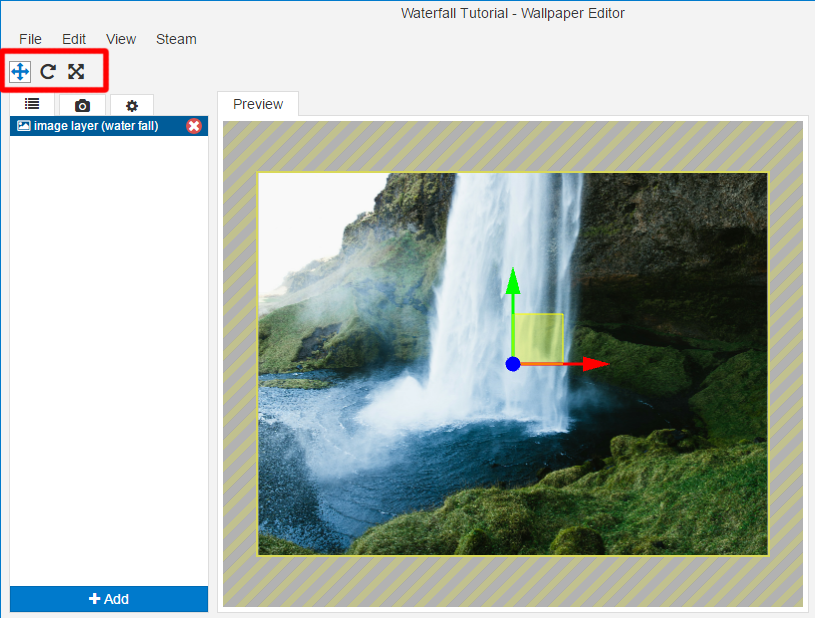
Task: Select the Move tool icon
Action: (20, 71)
